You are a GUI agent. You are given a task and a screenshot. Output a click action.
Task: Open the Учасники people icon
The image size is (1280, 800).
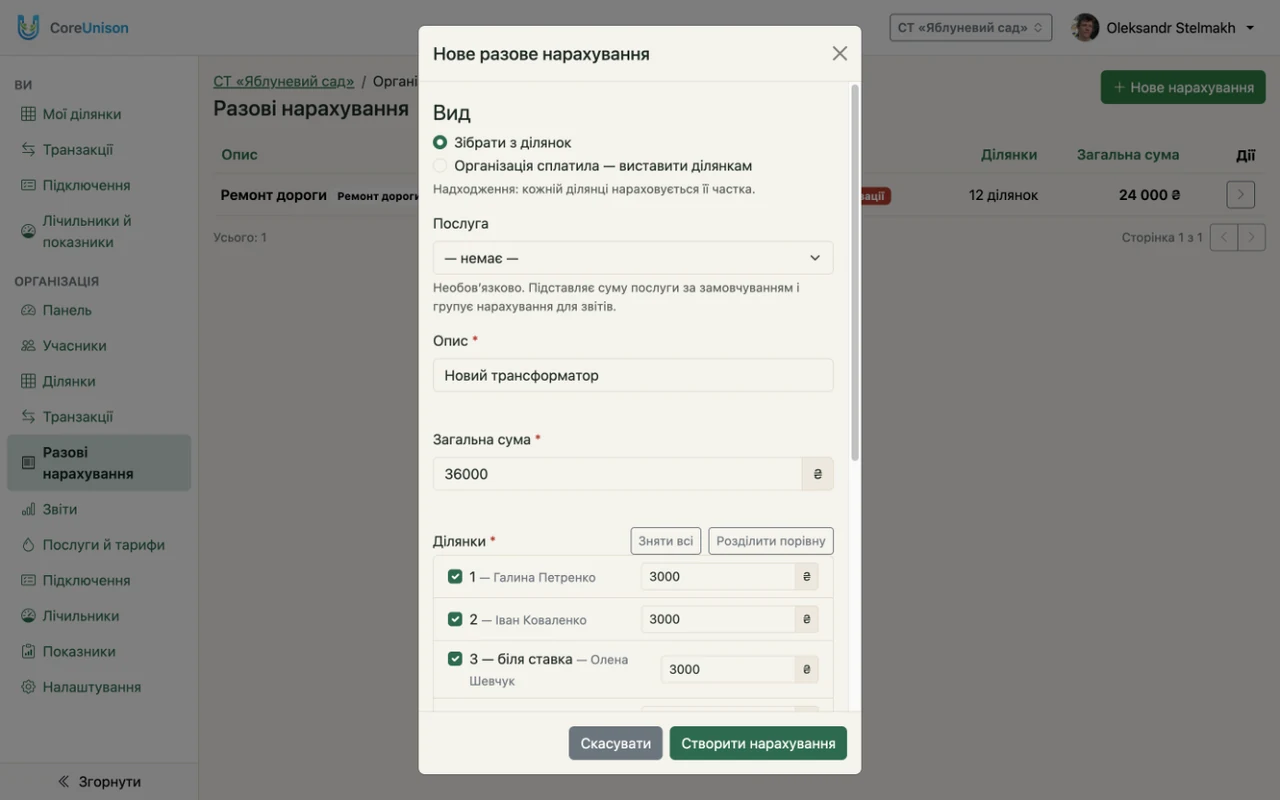pos(28,346)
